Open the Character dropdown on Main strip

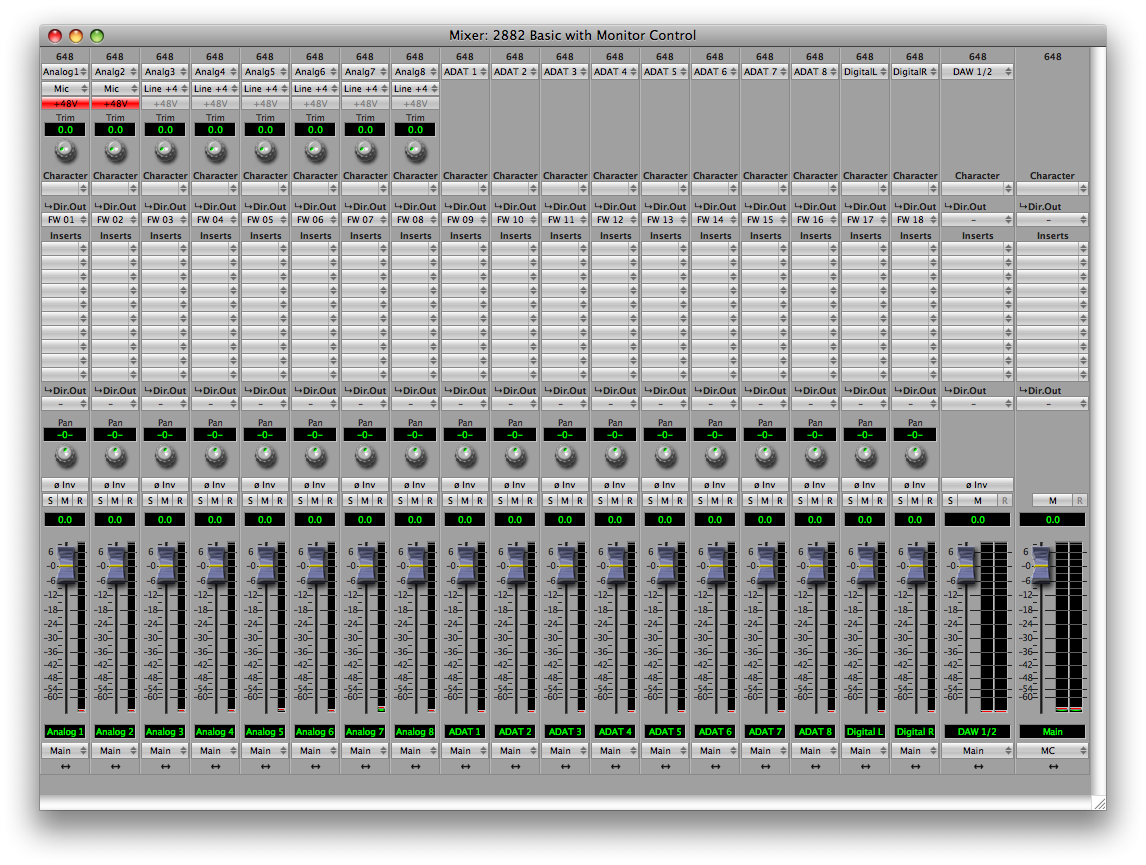pyautogui.click(x=1052, y=188)
